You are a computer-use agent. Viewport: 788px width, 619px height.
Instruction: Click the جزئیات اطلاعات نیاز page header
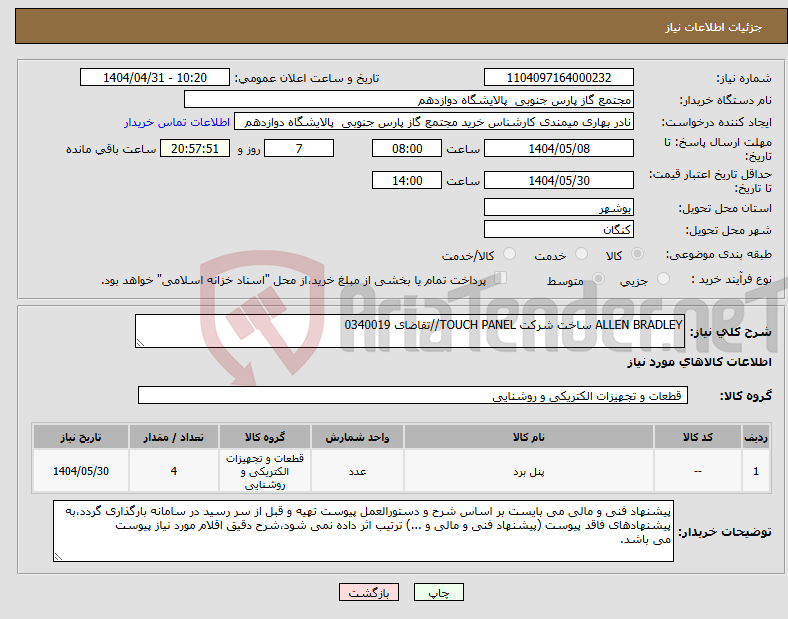(x=713, y=27)
